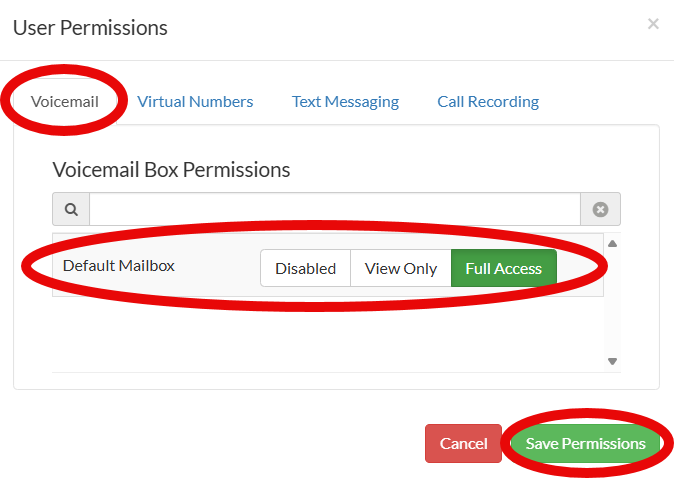Select the Call Recording tab
674x478 pixels.
488,101
